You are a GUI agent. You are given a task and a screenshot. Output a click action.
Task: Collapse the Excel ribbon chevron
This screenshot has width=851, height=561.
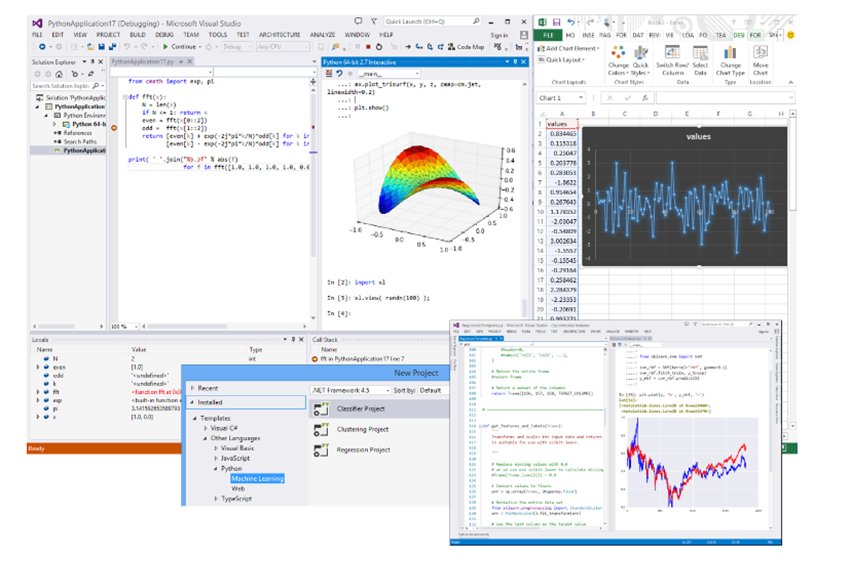(791, 82)
